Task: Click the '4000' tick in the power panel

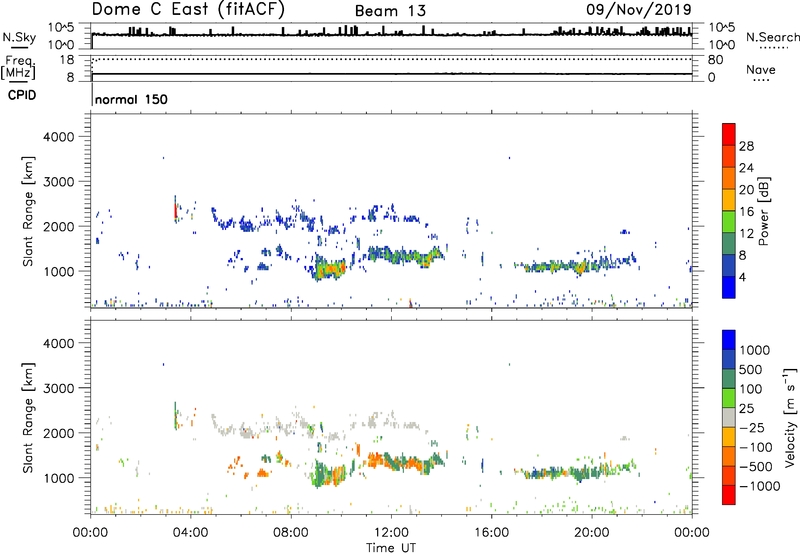Action: [x=59, y=137]
